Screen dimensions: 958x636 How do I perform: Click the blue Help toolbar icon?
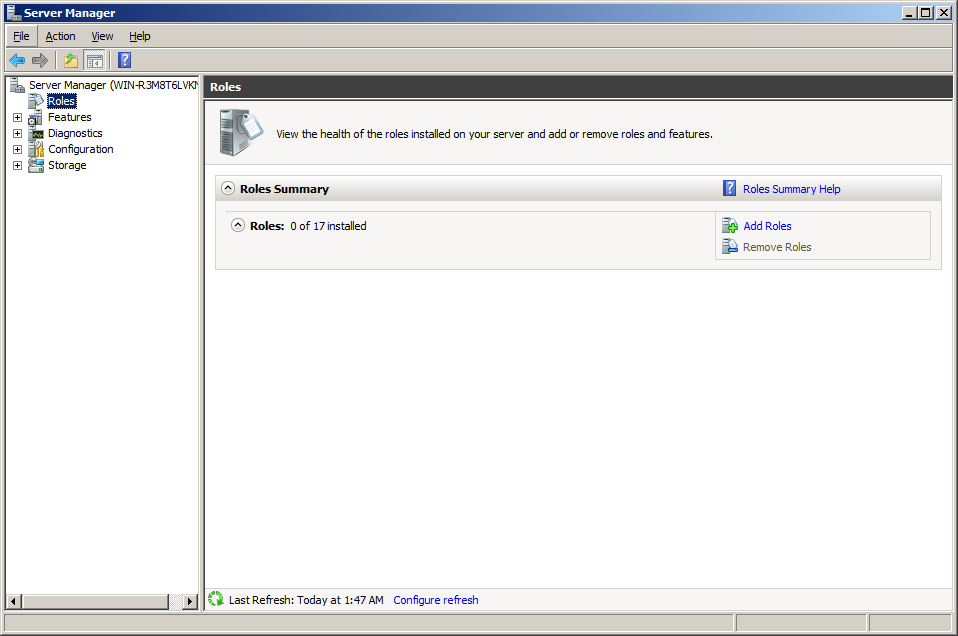pyautogui.click(x=124, y=60)
